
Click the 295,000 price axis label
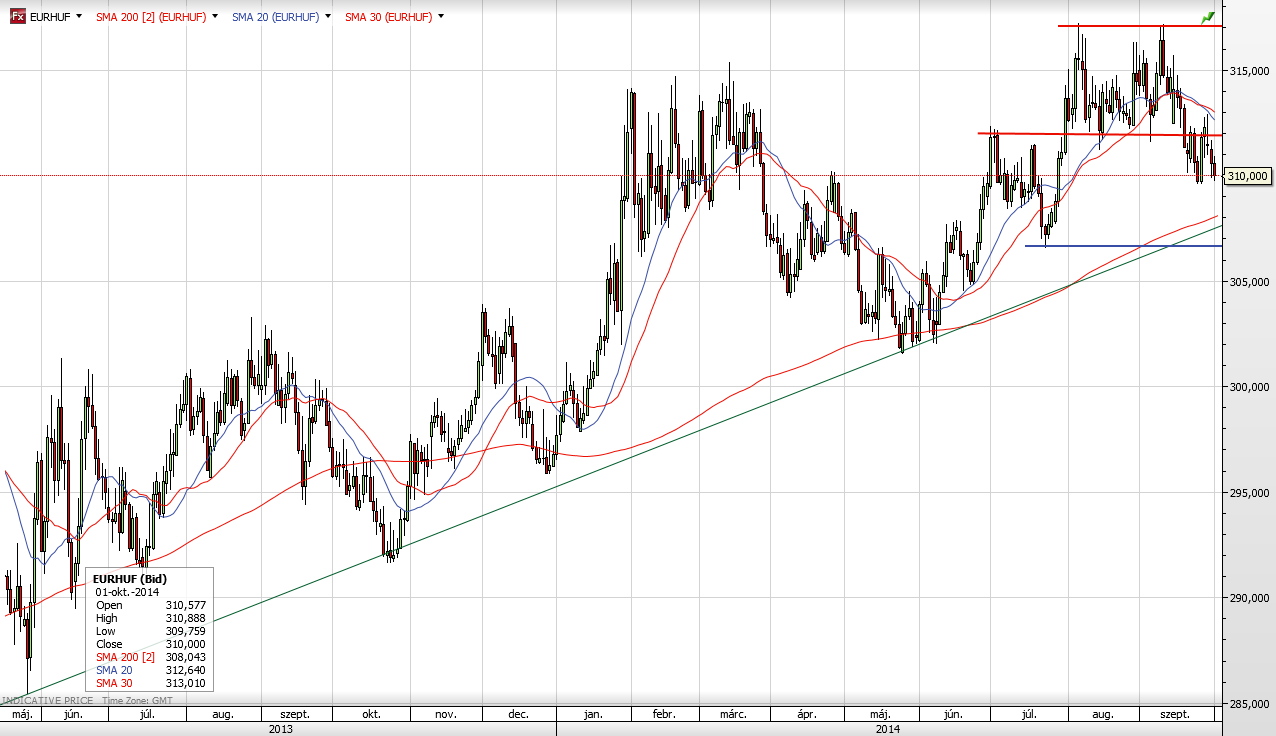[1247, 493]
